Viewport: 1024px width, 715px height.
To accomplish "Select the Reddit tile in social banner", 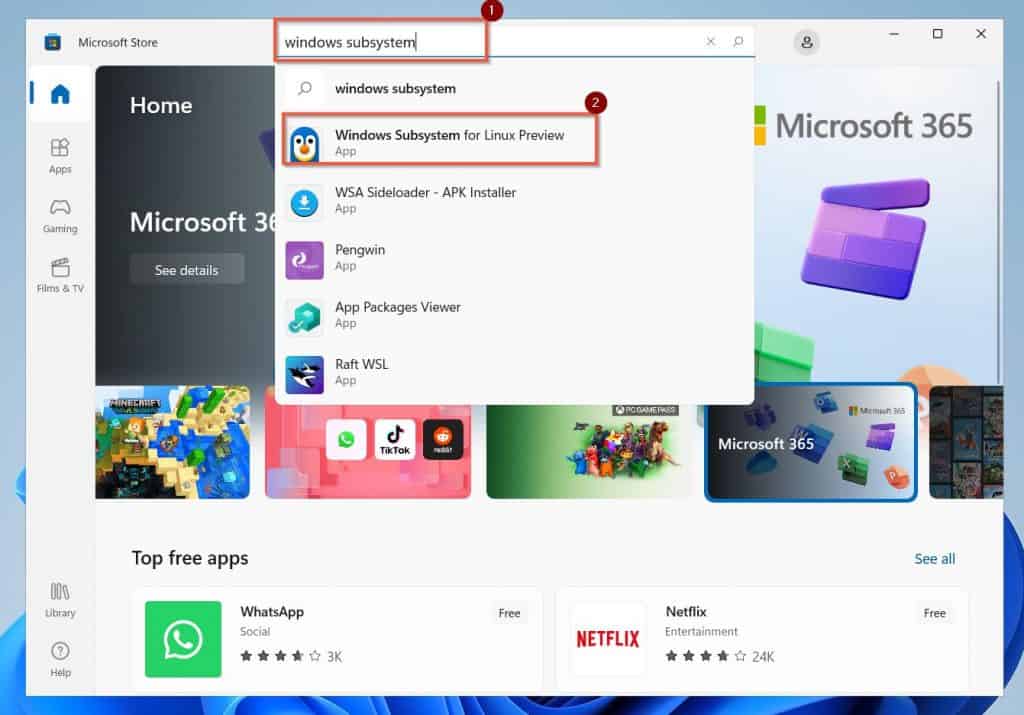I will point(443,439).
